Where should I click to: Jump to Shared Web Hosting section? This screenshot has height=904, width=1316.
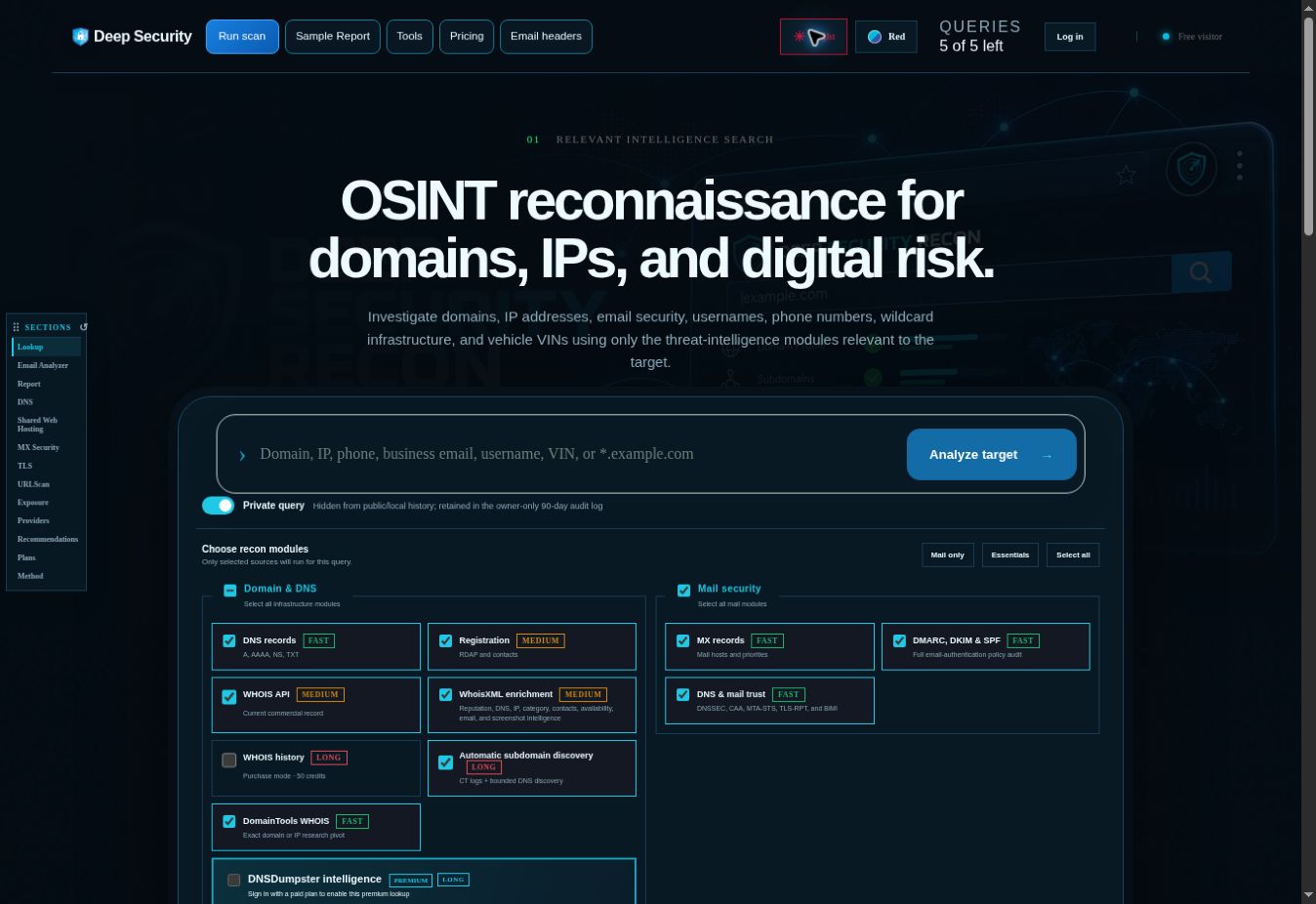46,425
